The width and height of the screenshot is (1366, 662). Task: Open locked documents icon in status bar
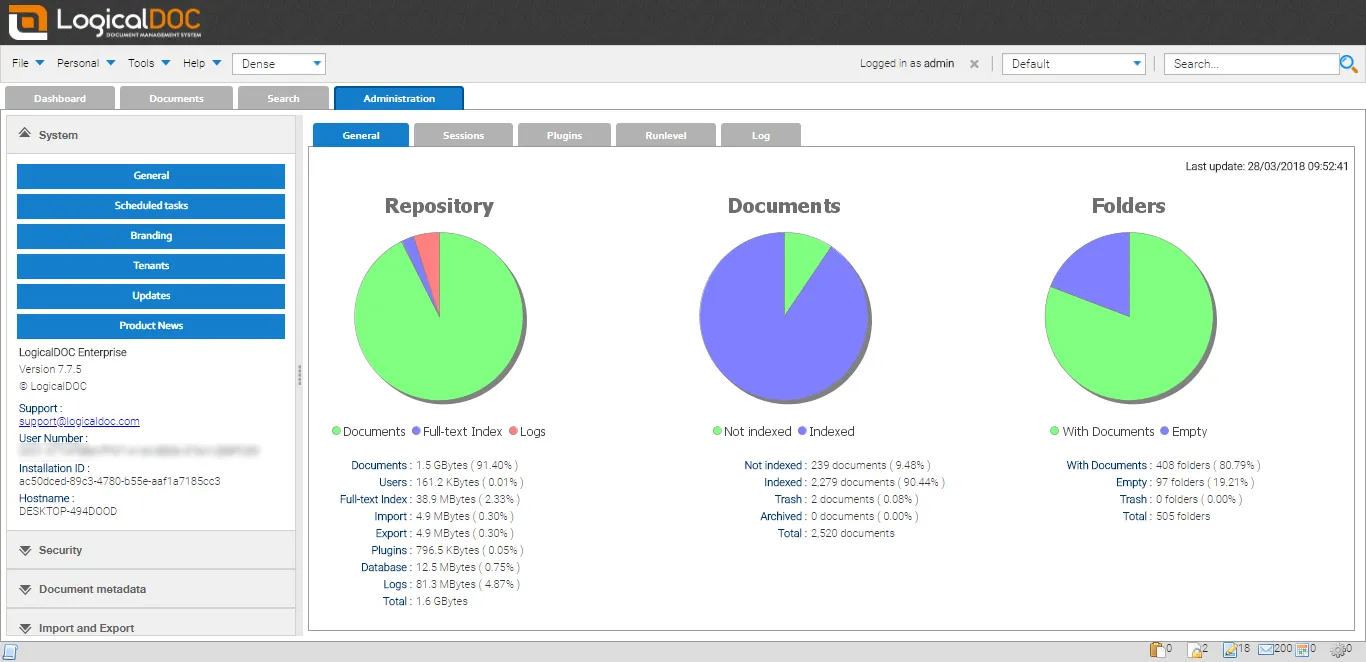click(1193, 650)
